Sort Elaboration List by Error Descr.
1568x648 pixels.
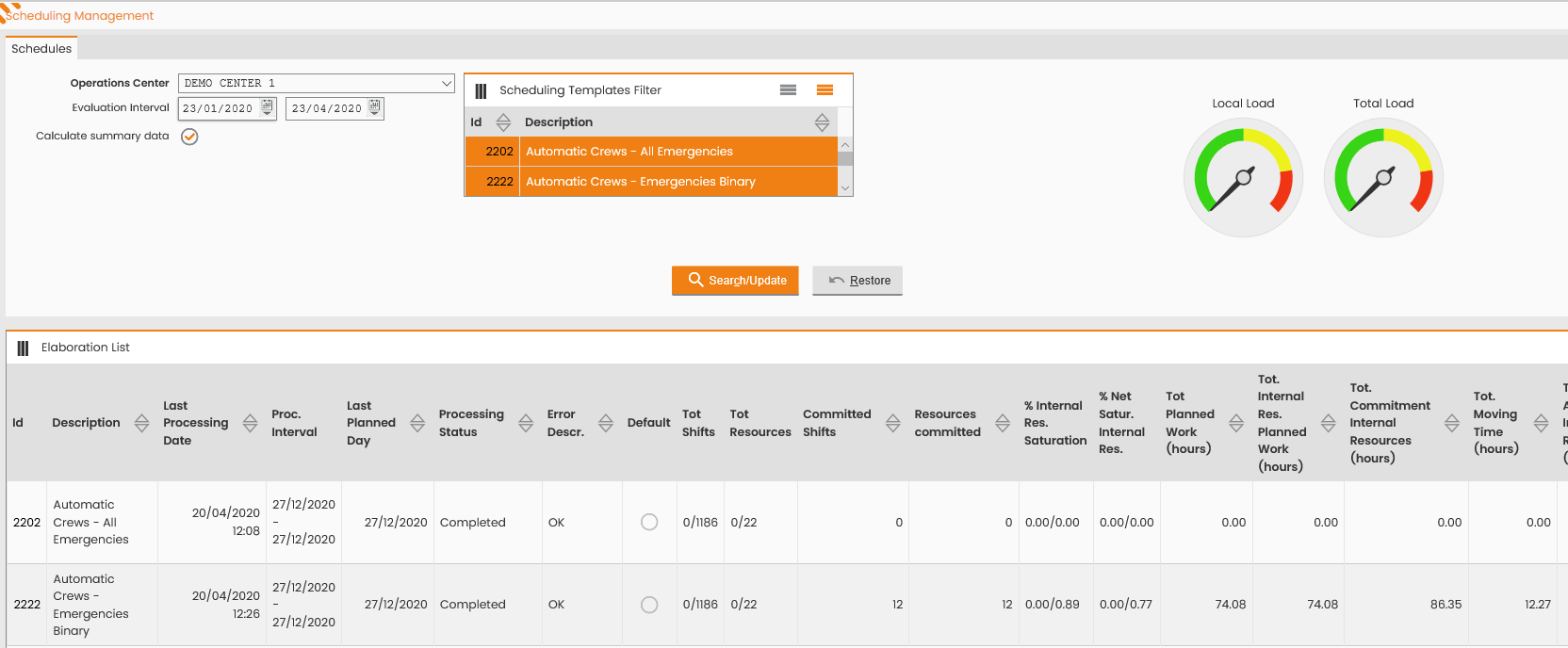(x=606, y=423)
